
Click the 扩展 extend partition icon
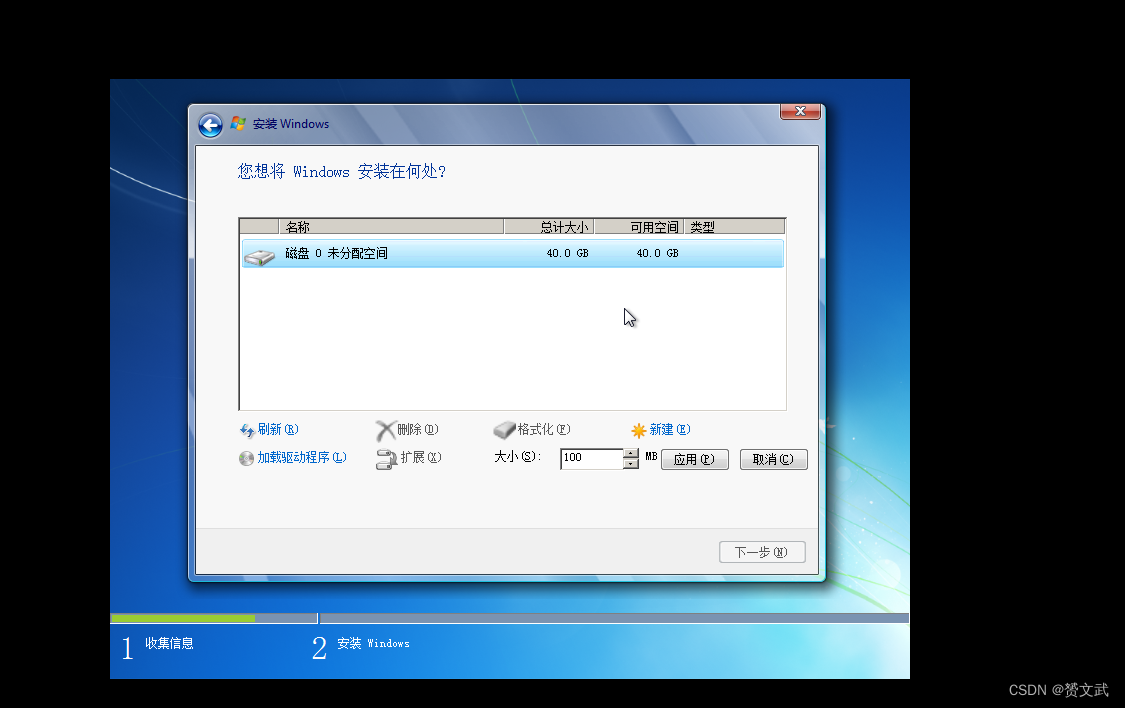click(387, 459)
